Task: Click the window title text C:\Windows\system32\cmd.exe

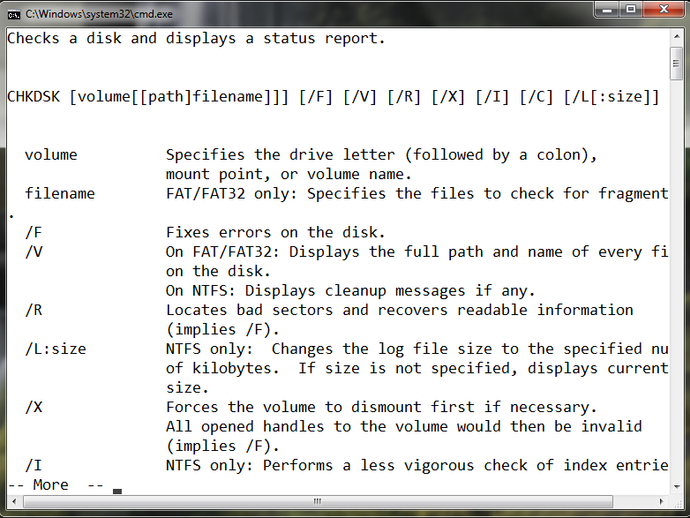Action: pos(99,14)
